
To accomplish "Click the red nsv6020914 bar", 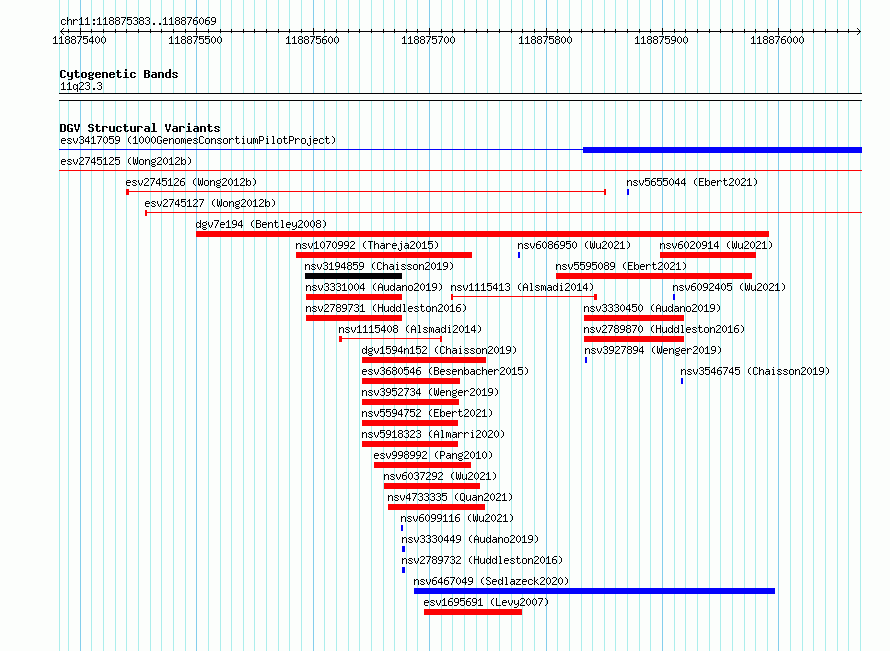I will [x=707, y=255].
